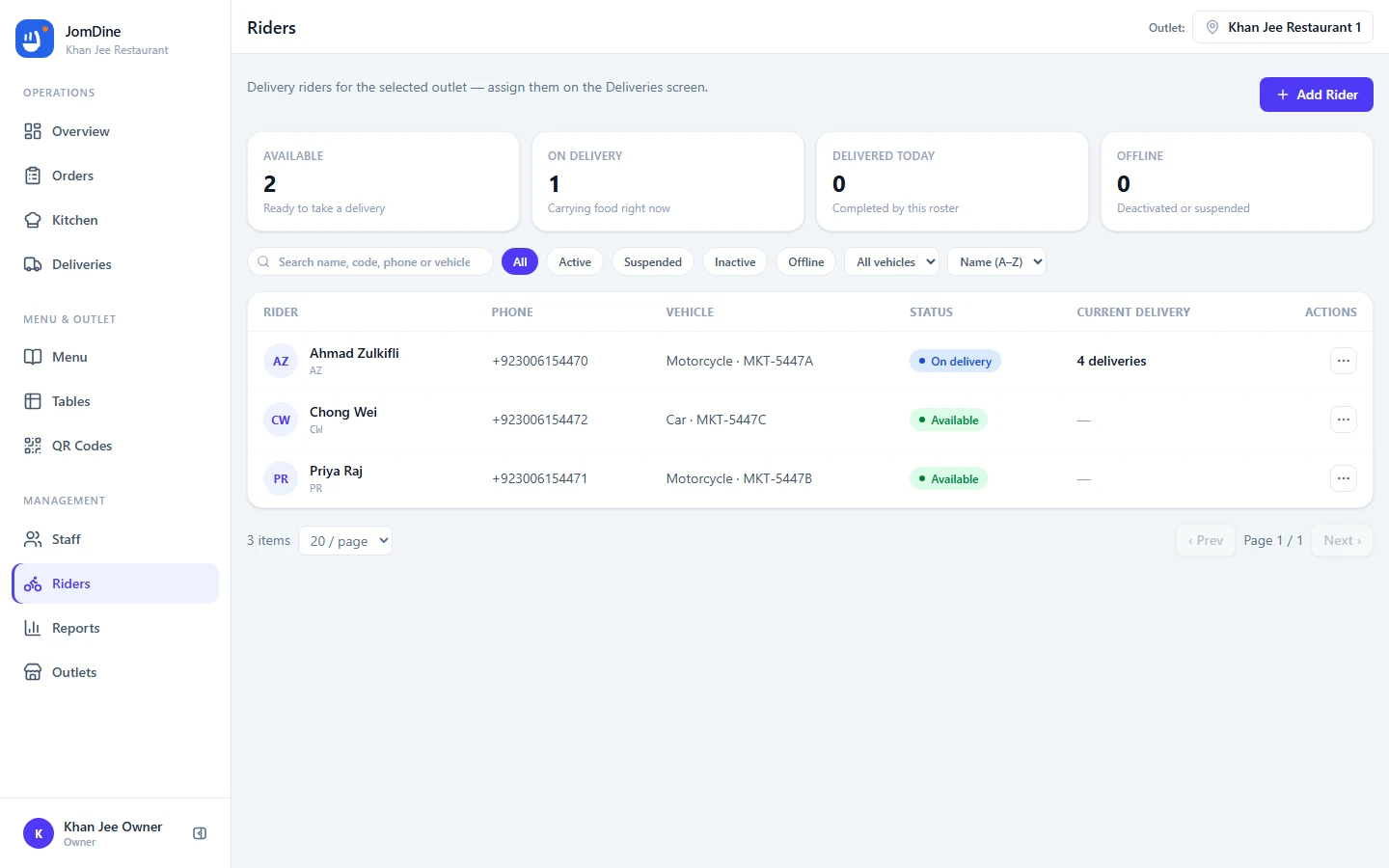1389x868 pixels.
Task: Filter riders by Offline status
Action: pyautogui.click(x=806, y=261)
